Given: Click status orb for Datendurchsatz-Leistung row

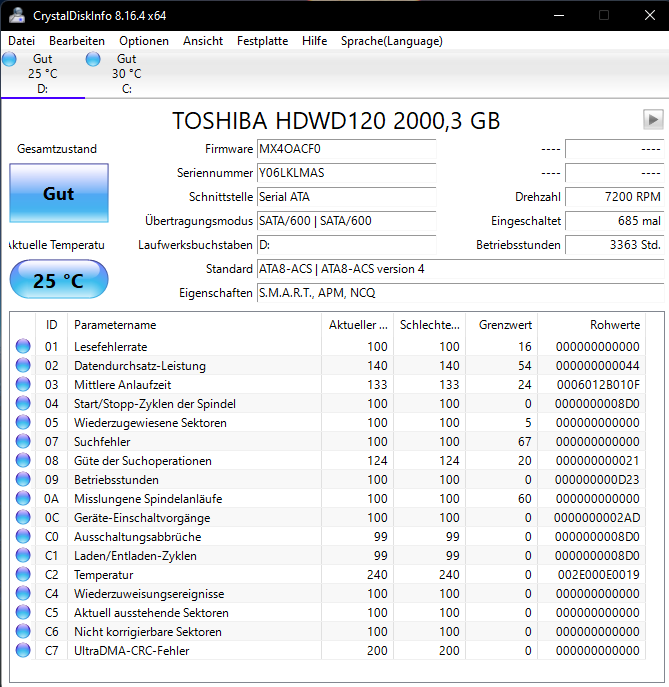Looking at the screenshot, I should (x=23, y=365).
